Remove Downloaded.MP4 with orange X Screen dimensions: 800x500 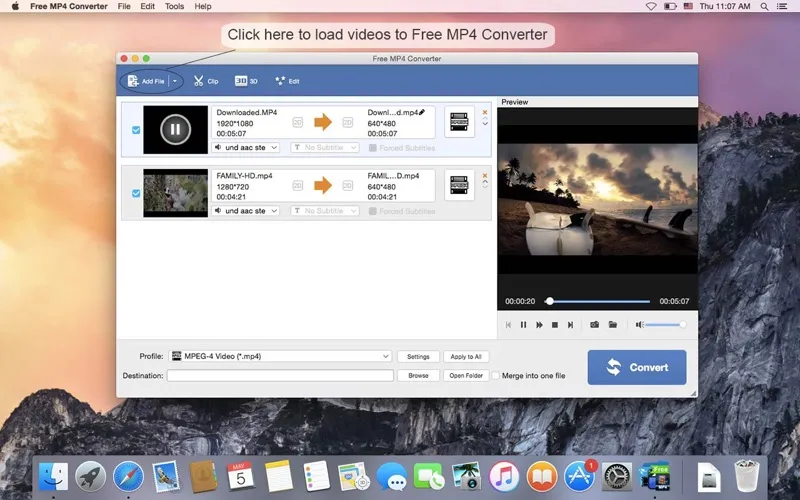(485, 112)
